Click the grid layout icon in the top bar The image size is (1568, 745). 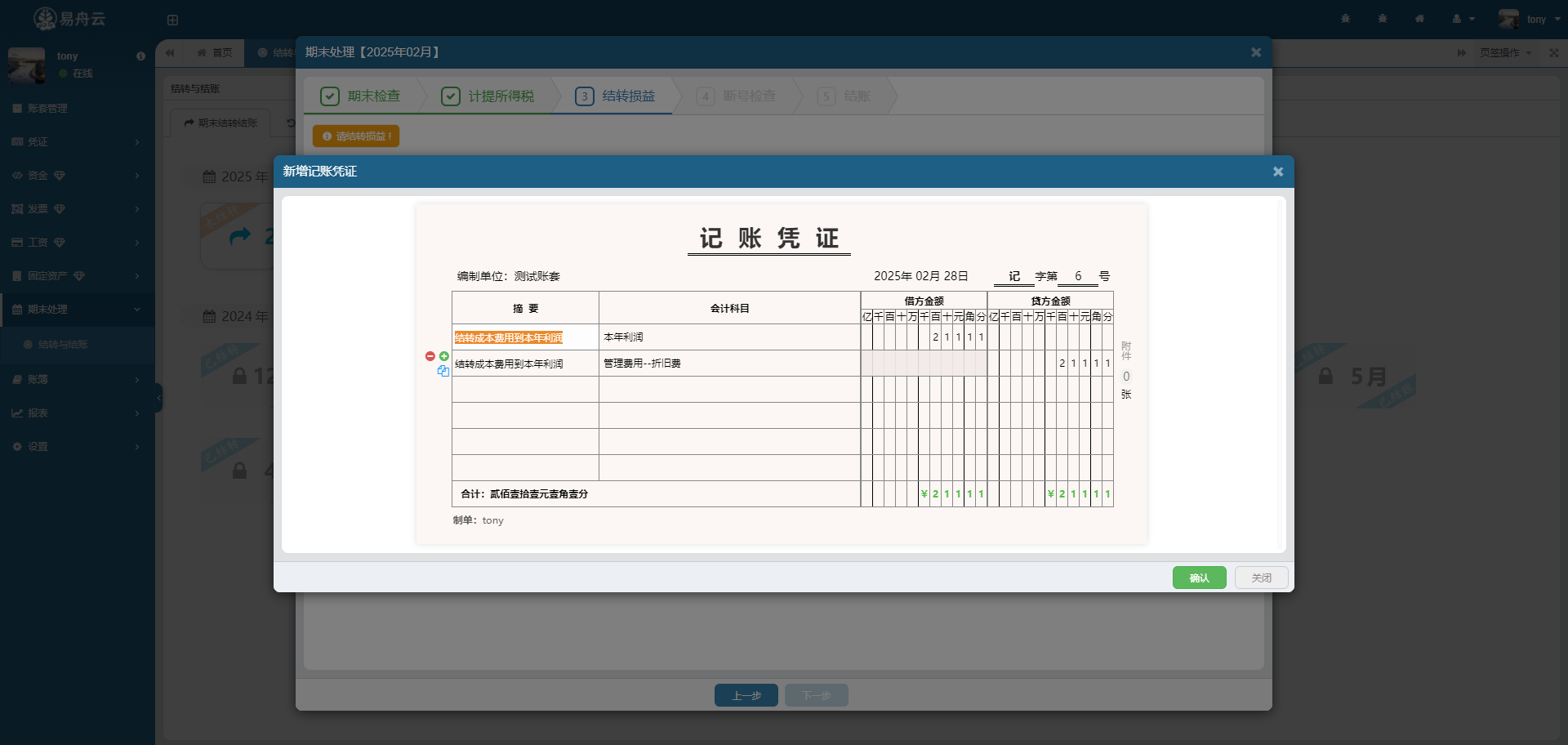coord(172,20)
